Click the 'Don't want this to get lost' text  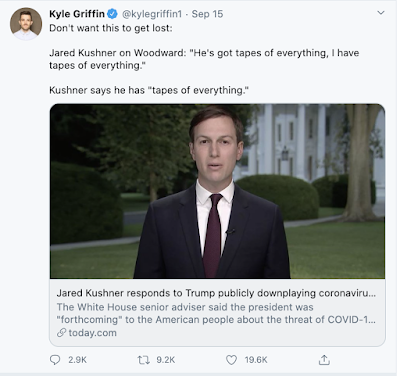pos(111,28)
